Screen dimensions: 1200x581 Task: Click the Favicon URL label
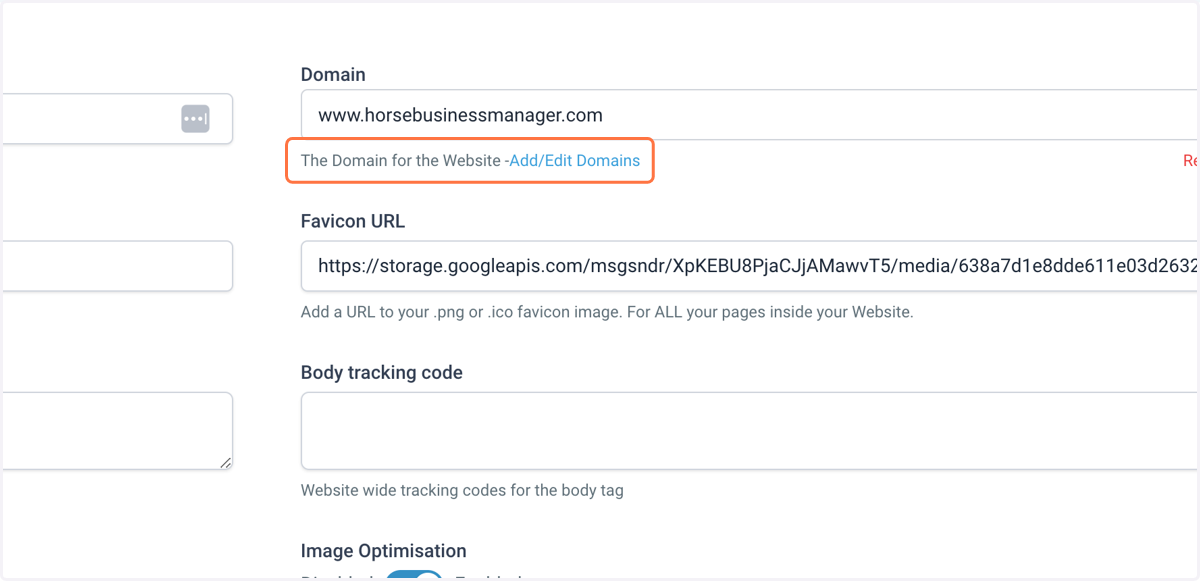(x=353, y=222)
